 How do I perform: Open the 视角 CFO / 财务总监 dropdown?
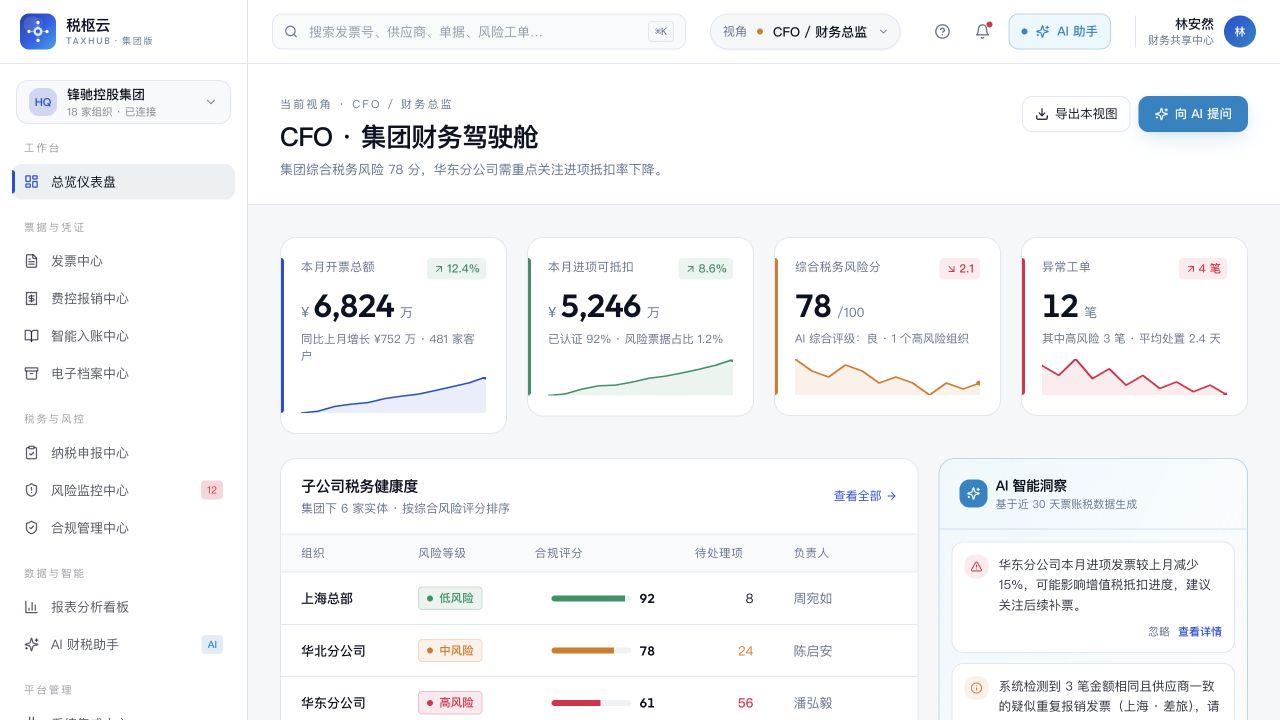(x=805, y=31)
